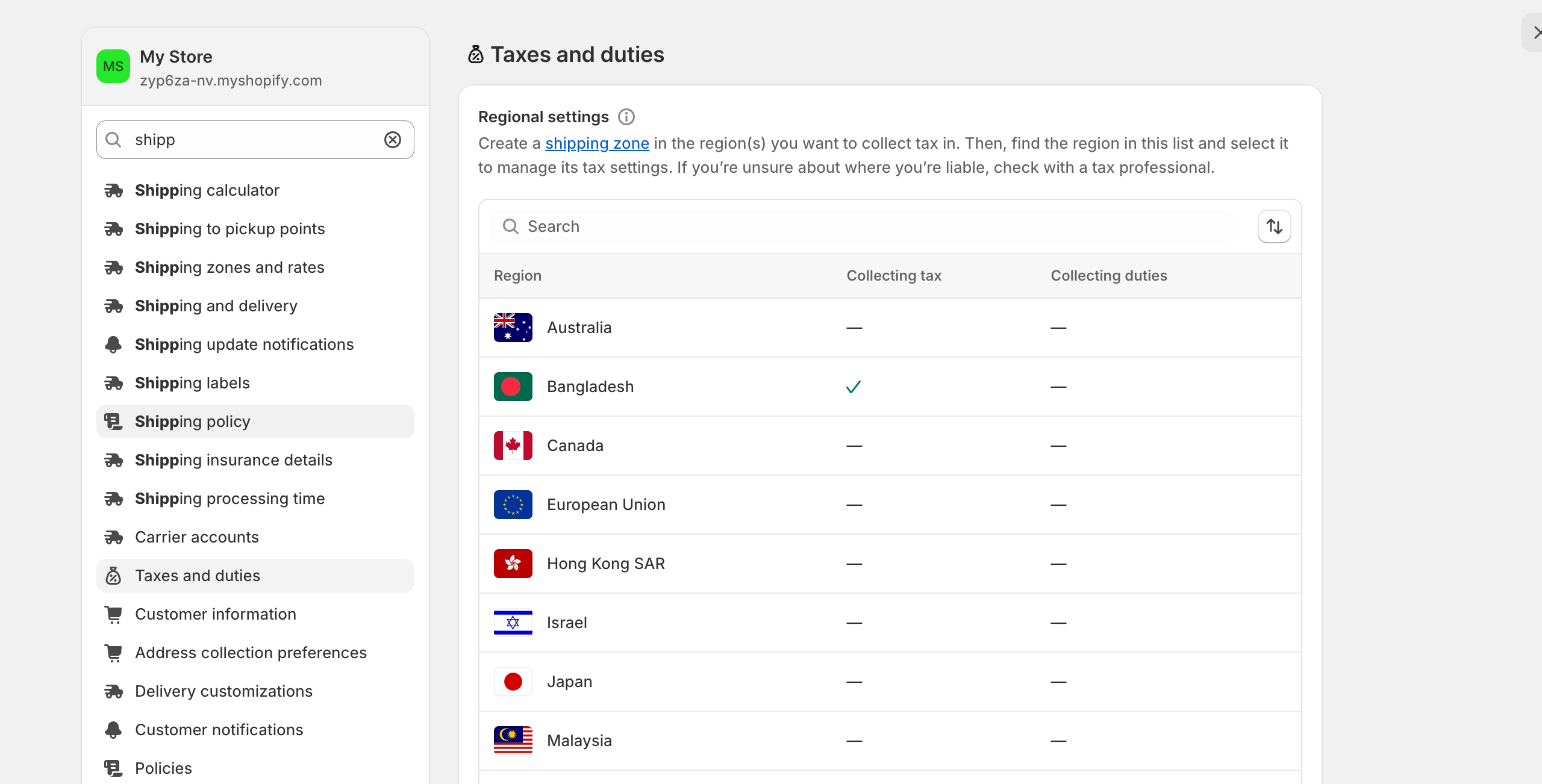Follow the shipping zone link
Screen dimensions: 1542x784
click(x=597, y=143)
